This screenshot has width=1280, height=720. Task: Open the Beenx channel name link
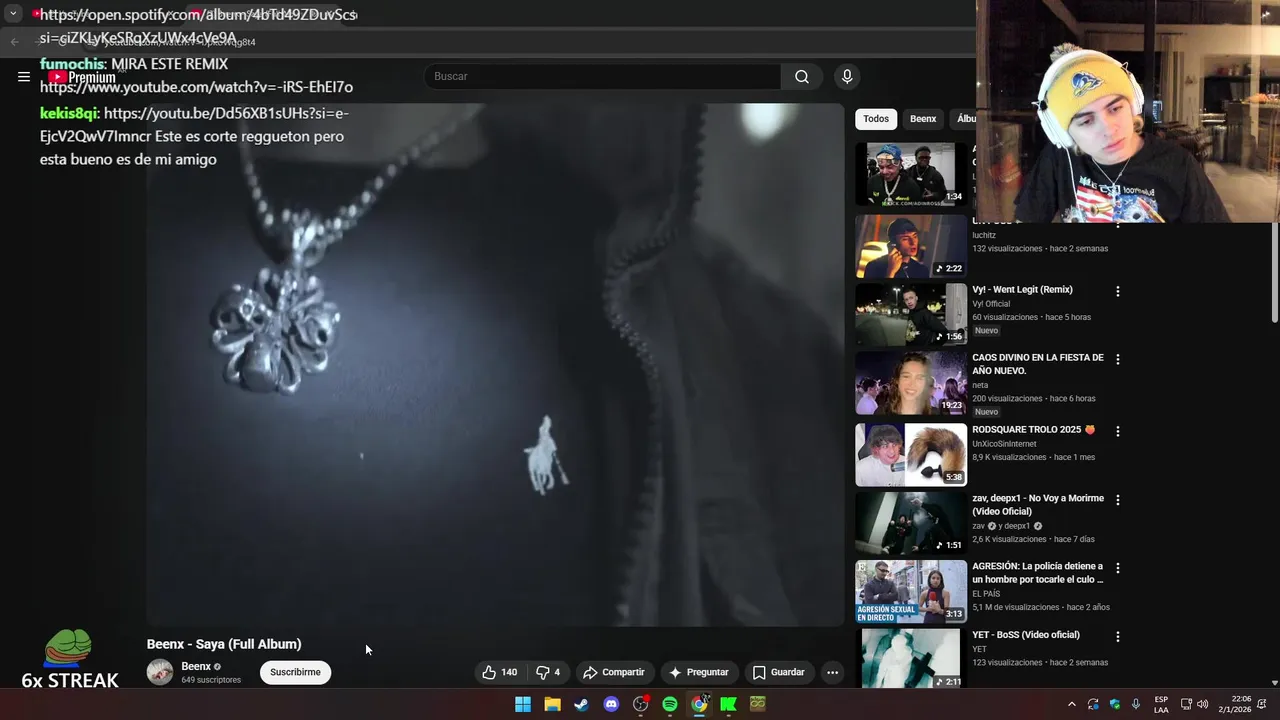(196, 667)
